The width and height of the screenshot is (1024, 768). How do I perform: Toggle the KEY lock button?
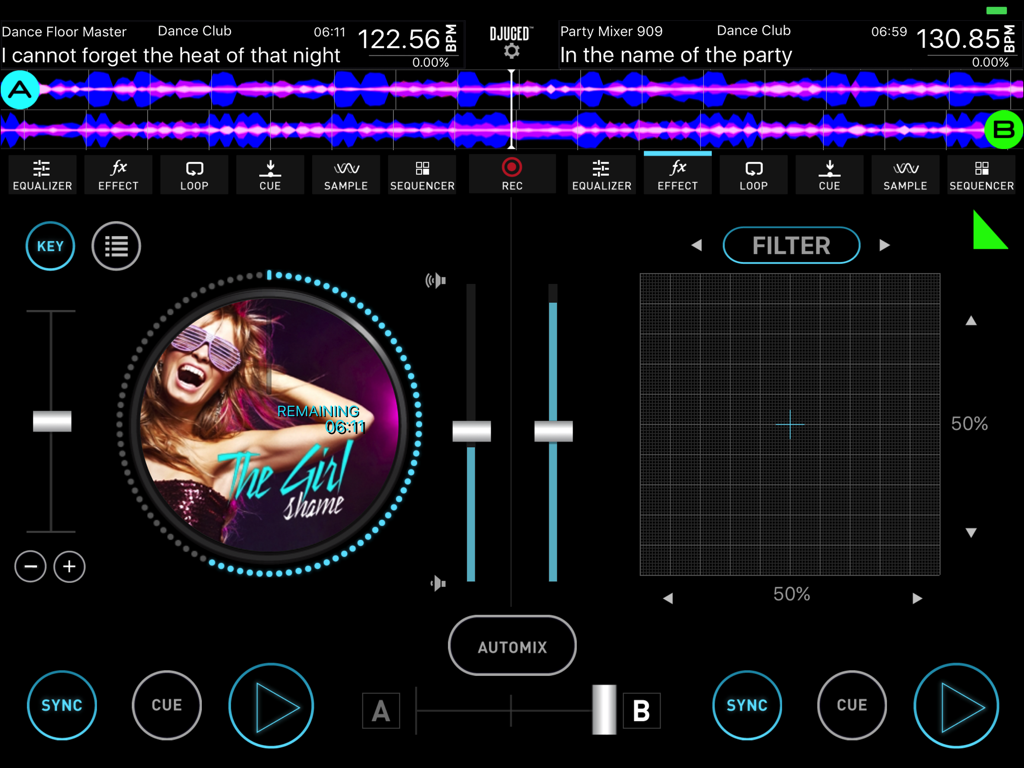[50, 246]
